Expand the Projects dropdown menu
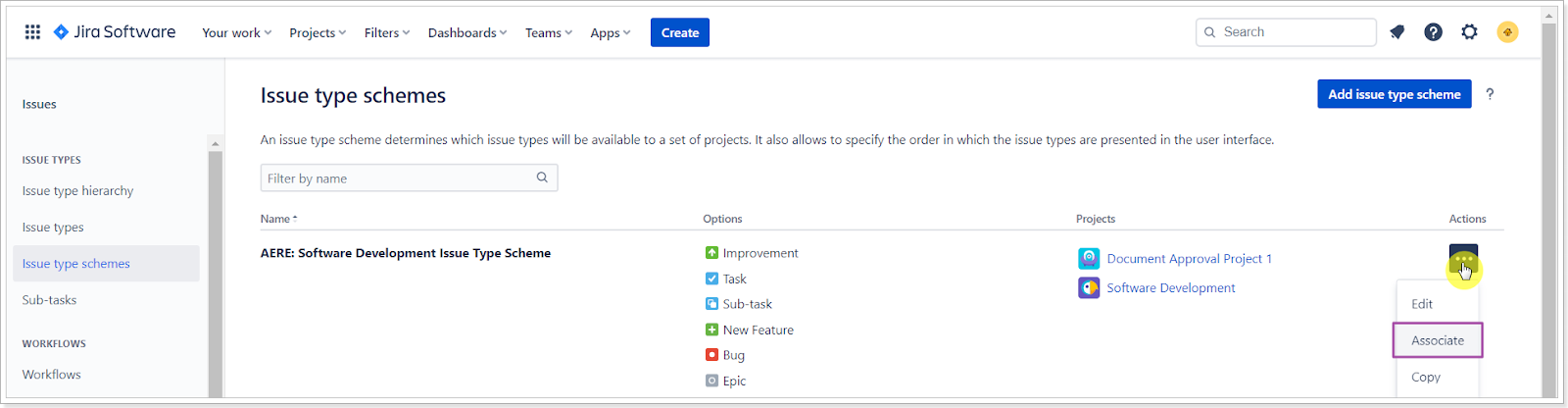 tap(318, 33)
